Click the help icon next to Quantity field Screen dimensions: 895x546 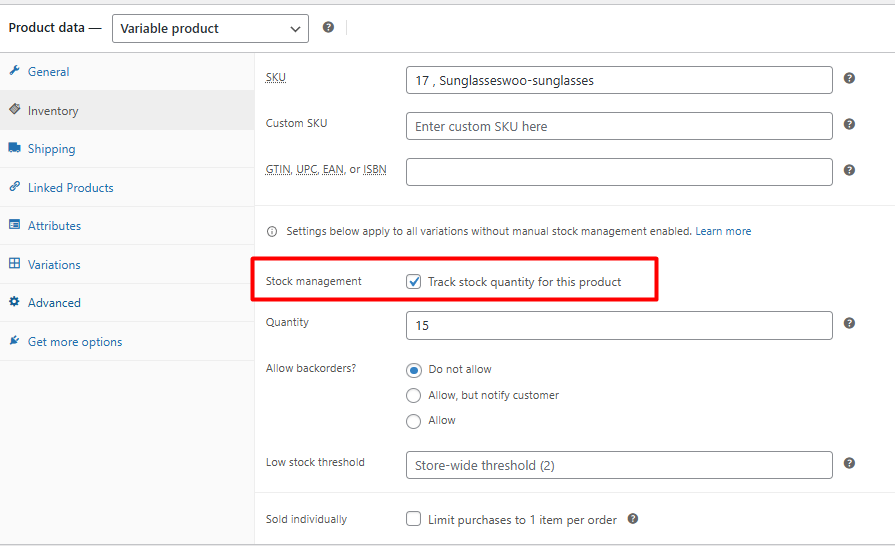point(849,323)
